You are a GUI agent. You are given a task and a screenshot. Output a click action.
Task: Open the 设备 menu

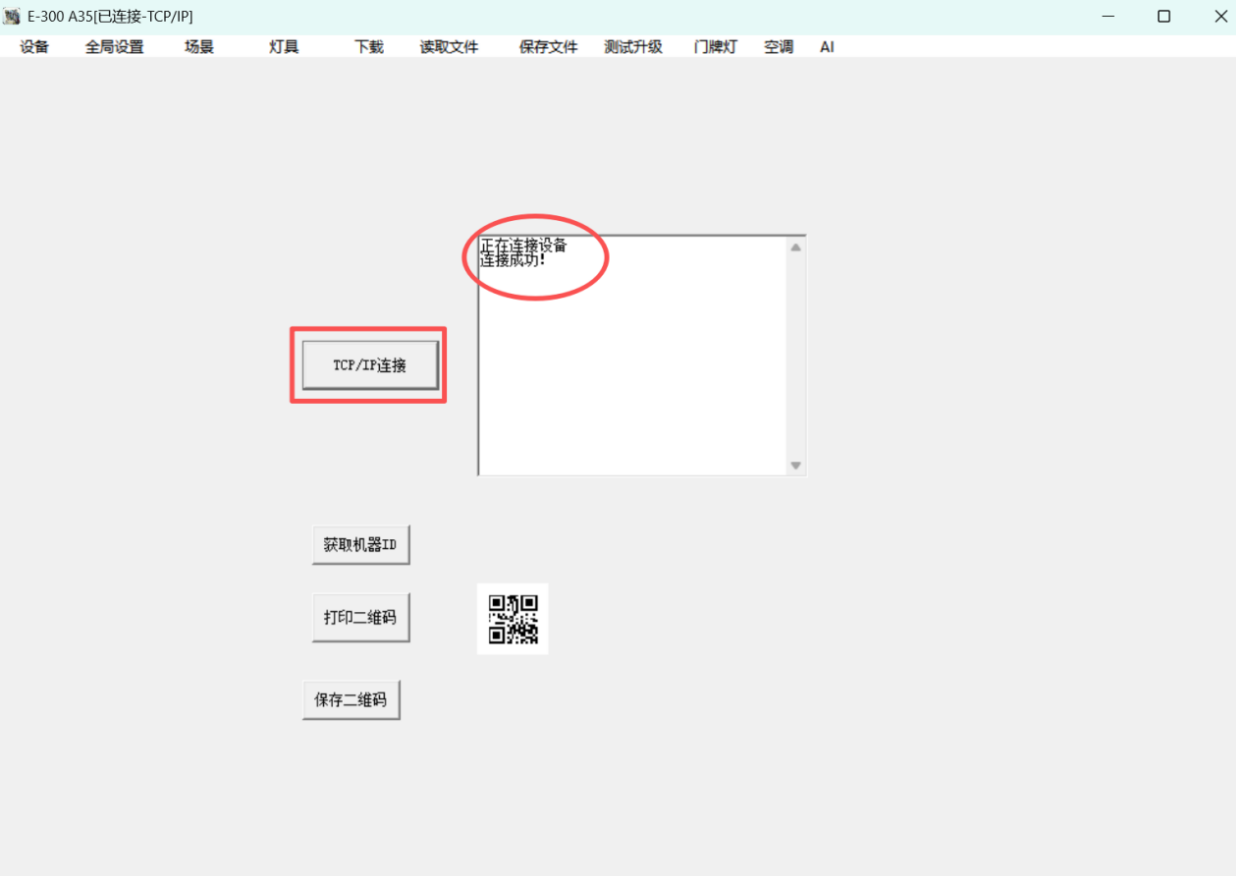[x=34, y=47]
